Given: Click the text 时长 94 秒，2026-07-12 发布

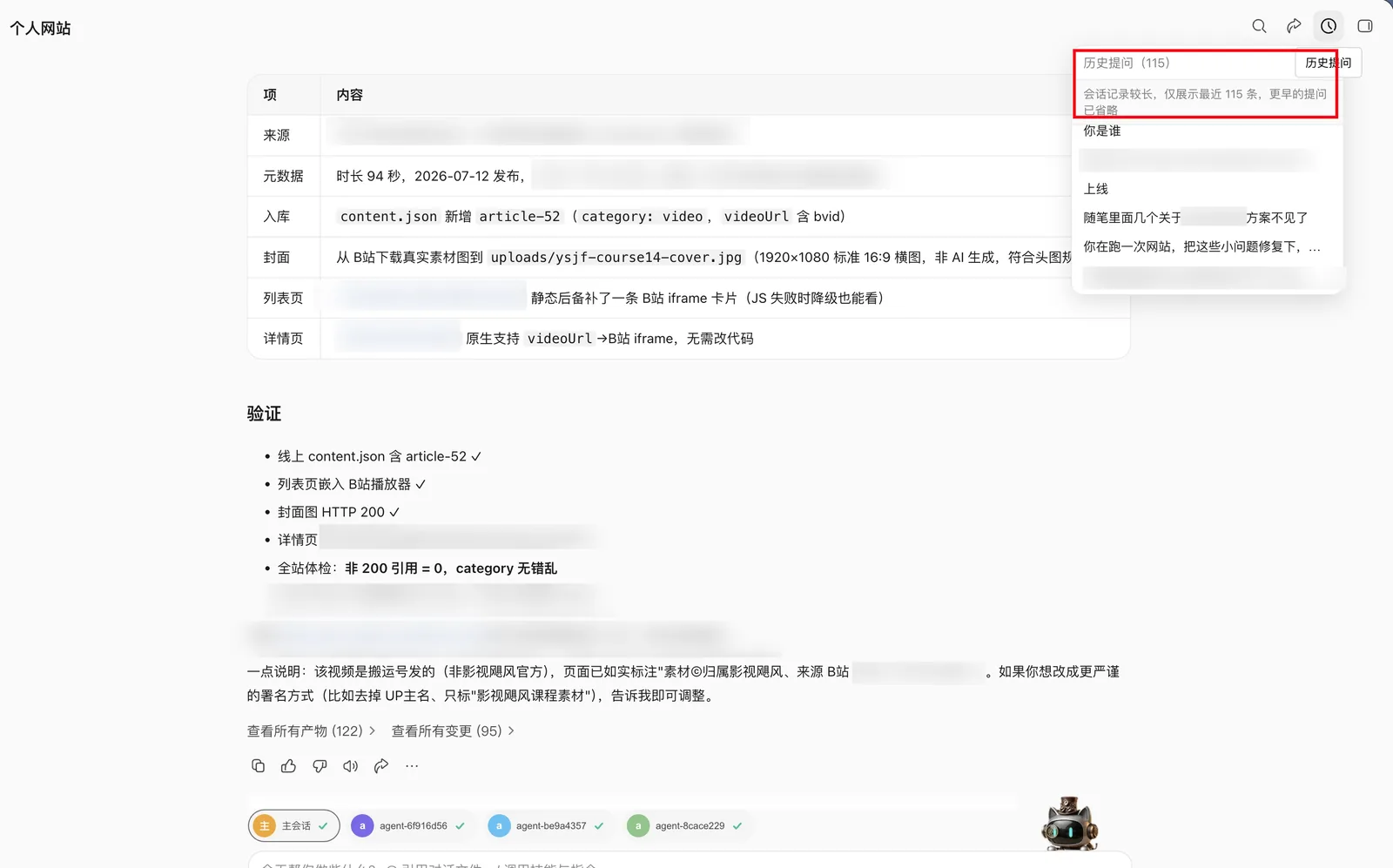Looking at the screenshot, I should pos(430,176).
